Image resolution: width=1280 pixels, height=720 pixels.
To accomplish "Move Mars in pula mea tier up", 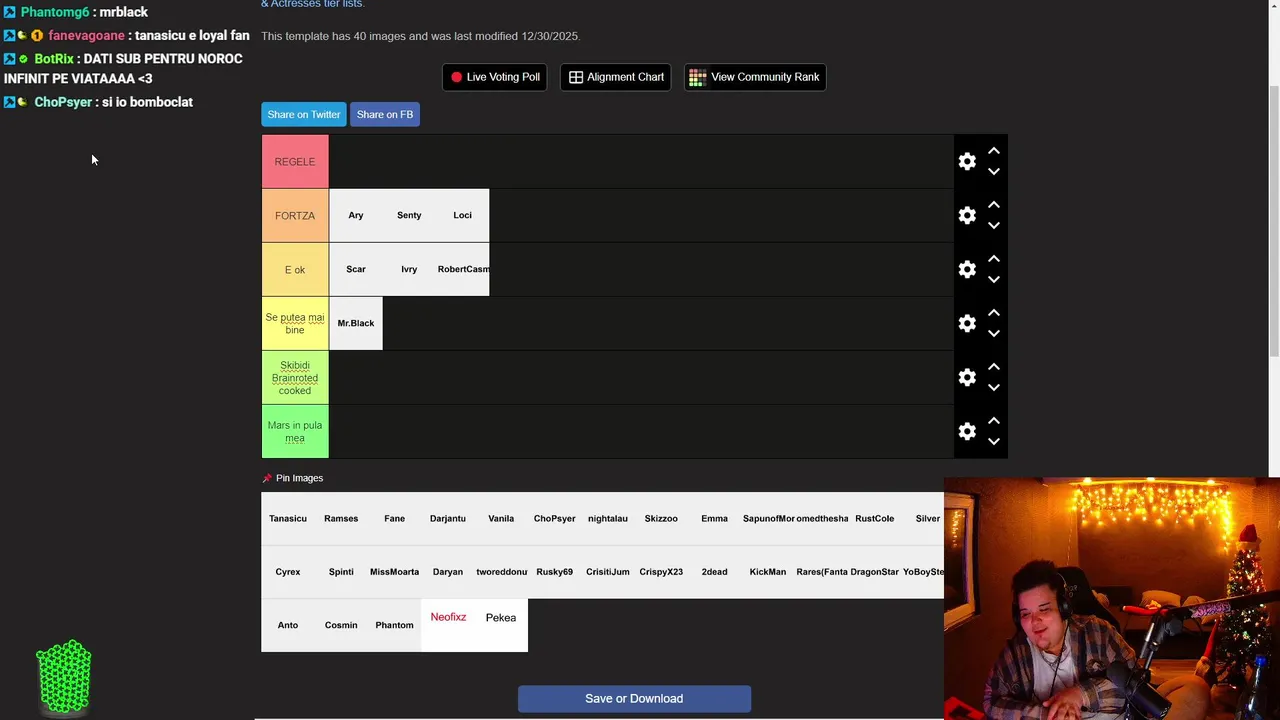I will click(994, 421).
